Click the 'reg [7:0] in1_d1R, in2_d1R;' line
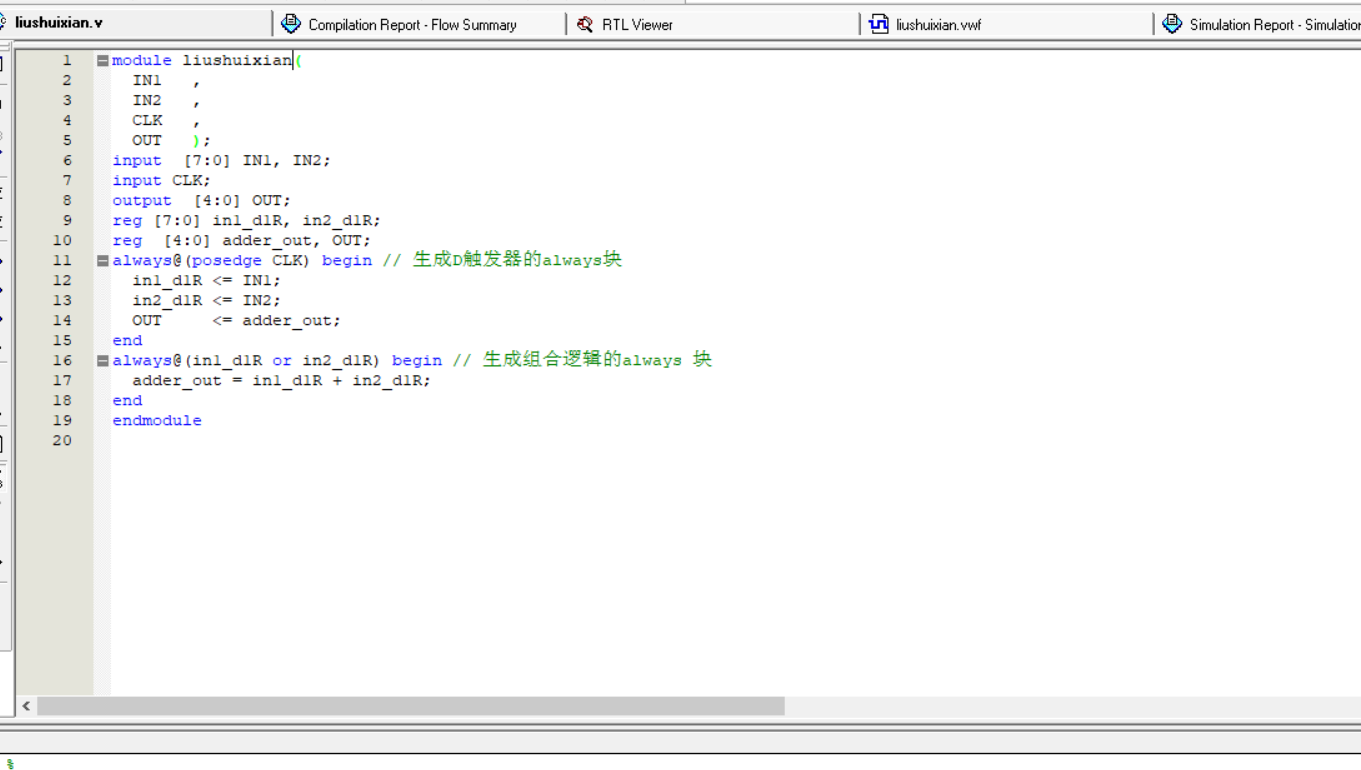The height and width of the screenshot is (770, 1361). click(x=246, y=221)
